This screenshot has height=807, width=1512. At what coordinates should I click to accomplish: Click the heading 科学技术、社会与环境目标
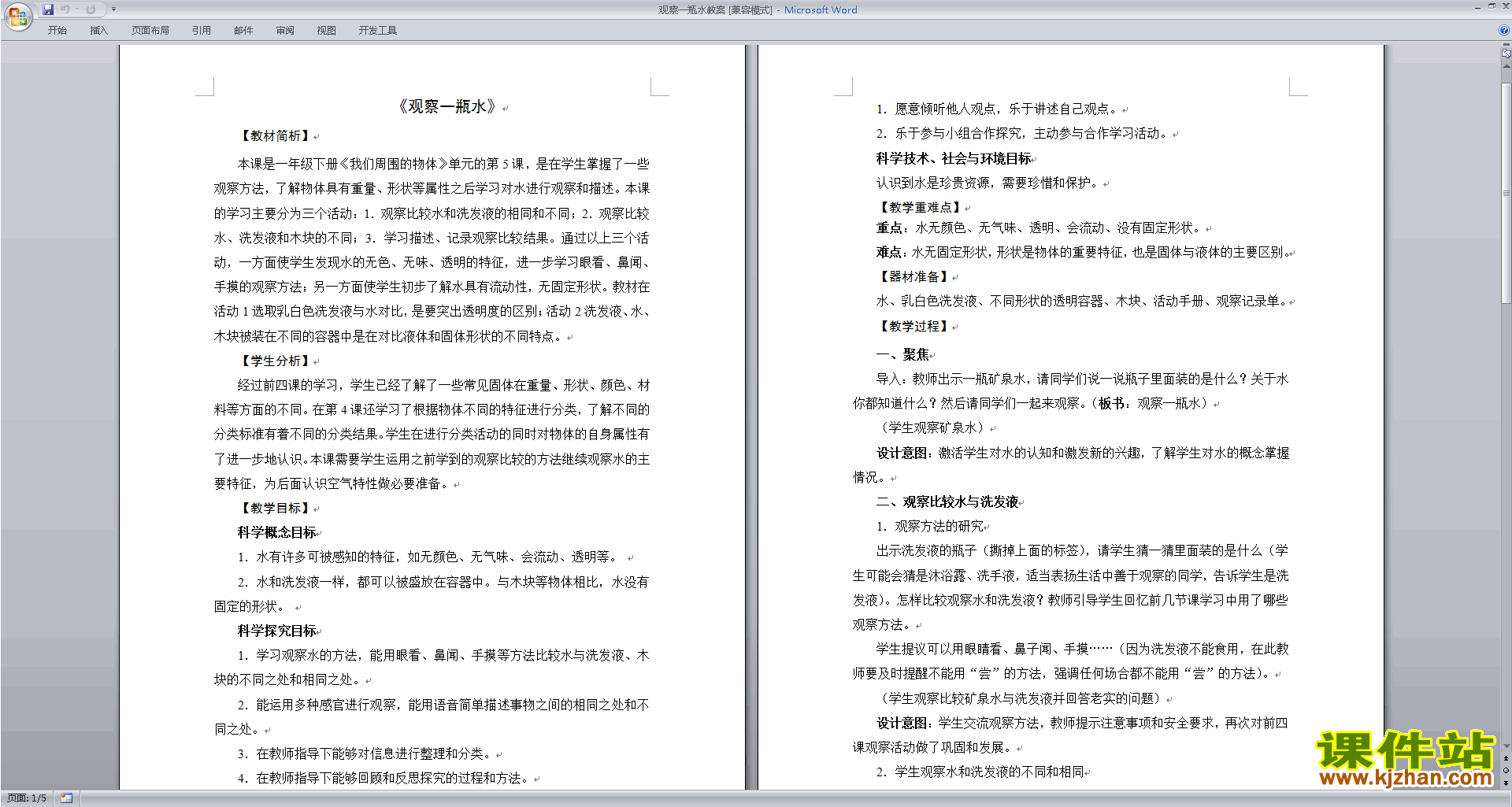coord(954,159)
